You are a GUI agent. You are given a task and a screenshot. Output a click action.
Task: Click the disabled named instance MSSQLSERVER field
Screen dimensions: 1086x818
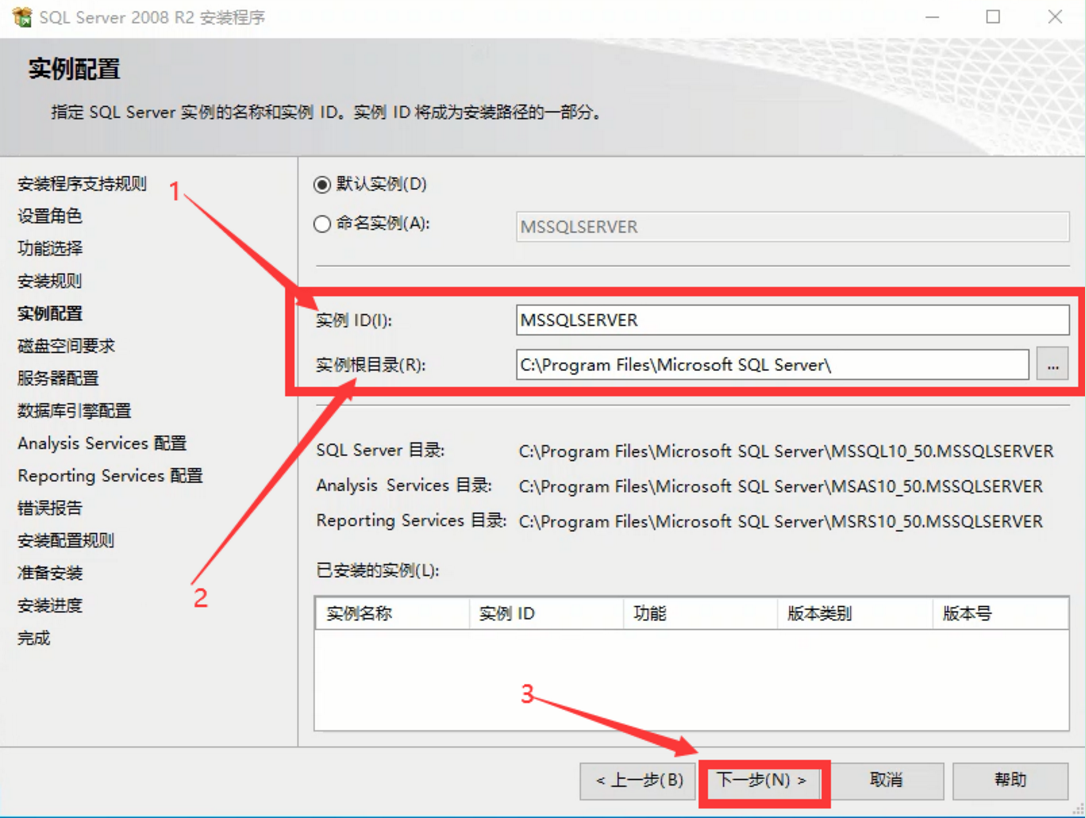792,227
